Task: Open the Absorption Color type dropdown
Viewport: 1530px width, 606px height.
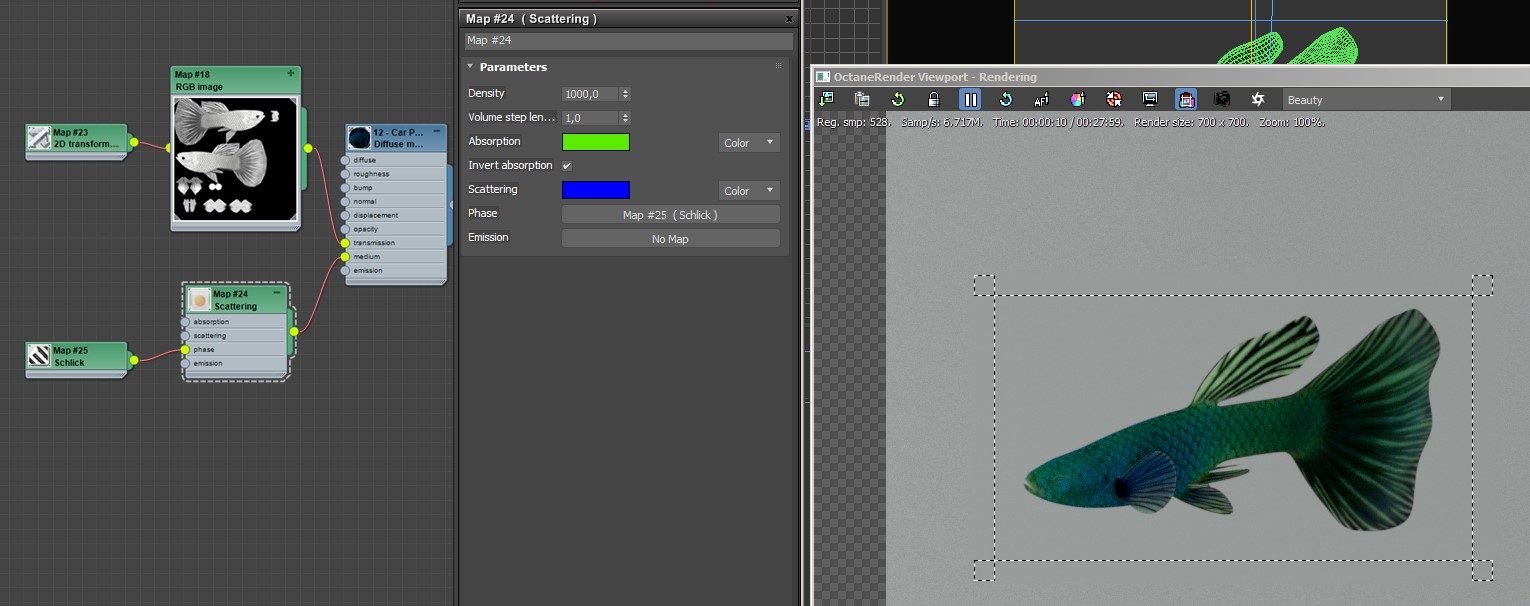Action: coord(749,142)
